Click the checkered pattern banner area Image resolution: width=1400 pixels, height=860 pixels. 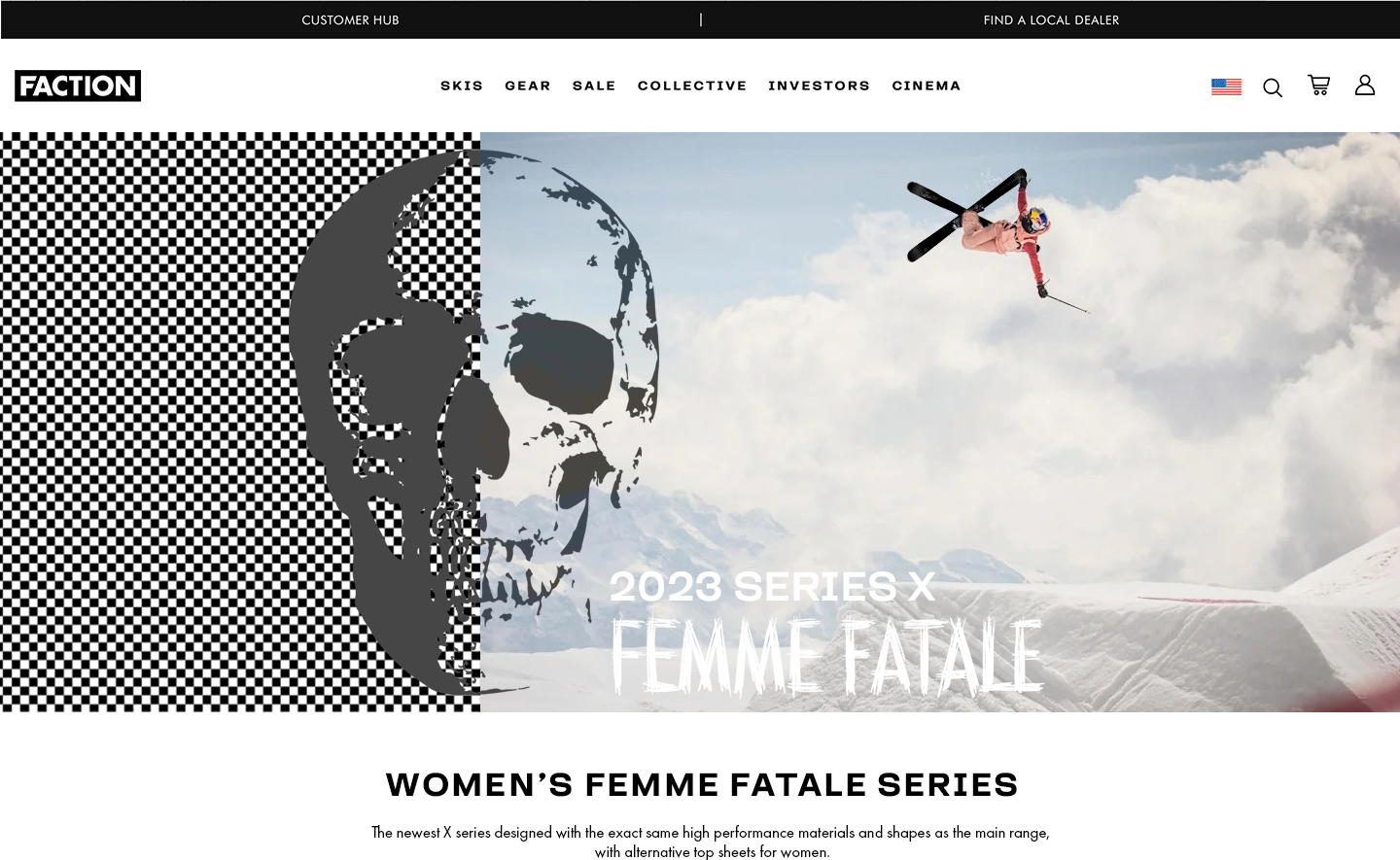click(x=146, y=423)
